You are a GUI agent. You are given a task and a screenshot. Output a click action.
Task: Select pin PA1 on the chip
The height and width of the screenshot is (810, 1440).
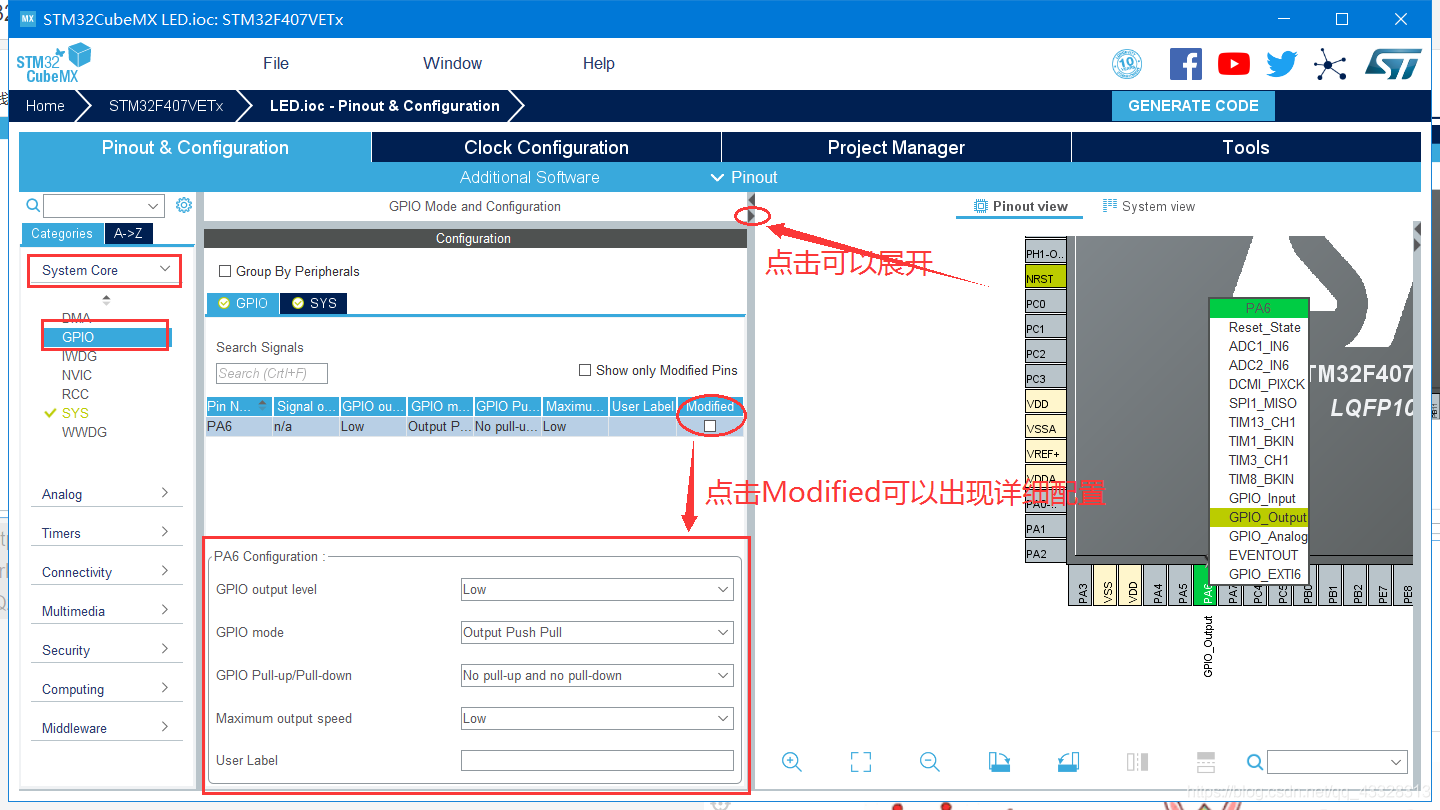(1045, 529)
